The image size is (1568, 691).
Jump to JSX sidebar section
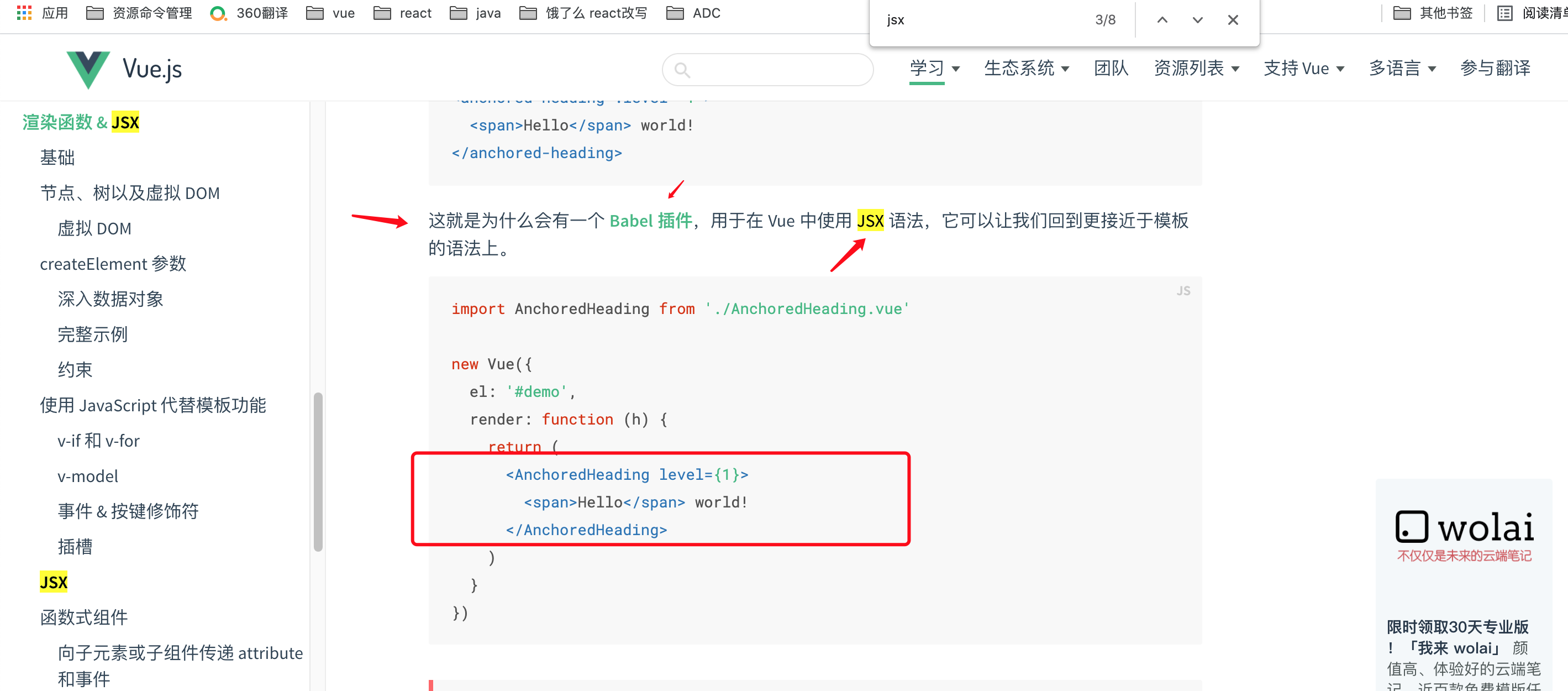pyautogui.click(x=54, y=582)
